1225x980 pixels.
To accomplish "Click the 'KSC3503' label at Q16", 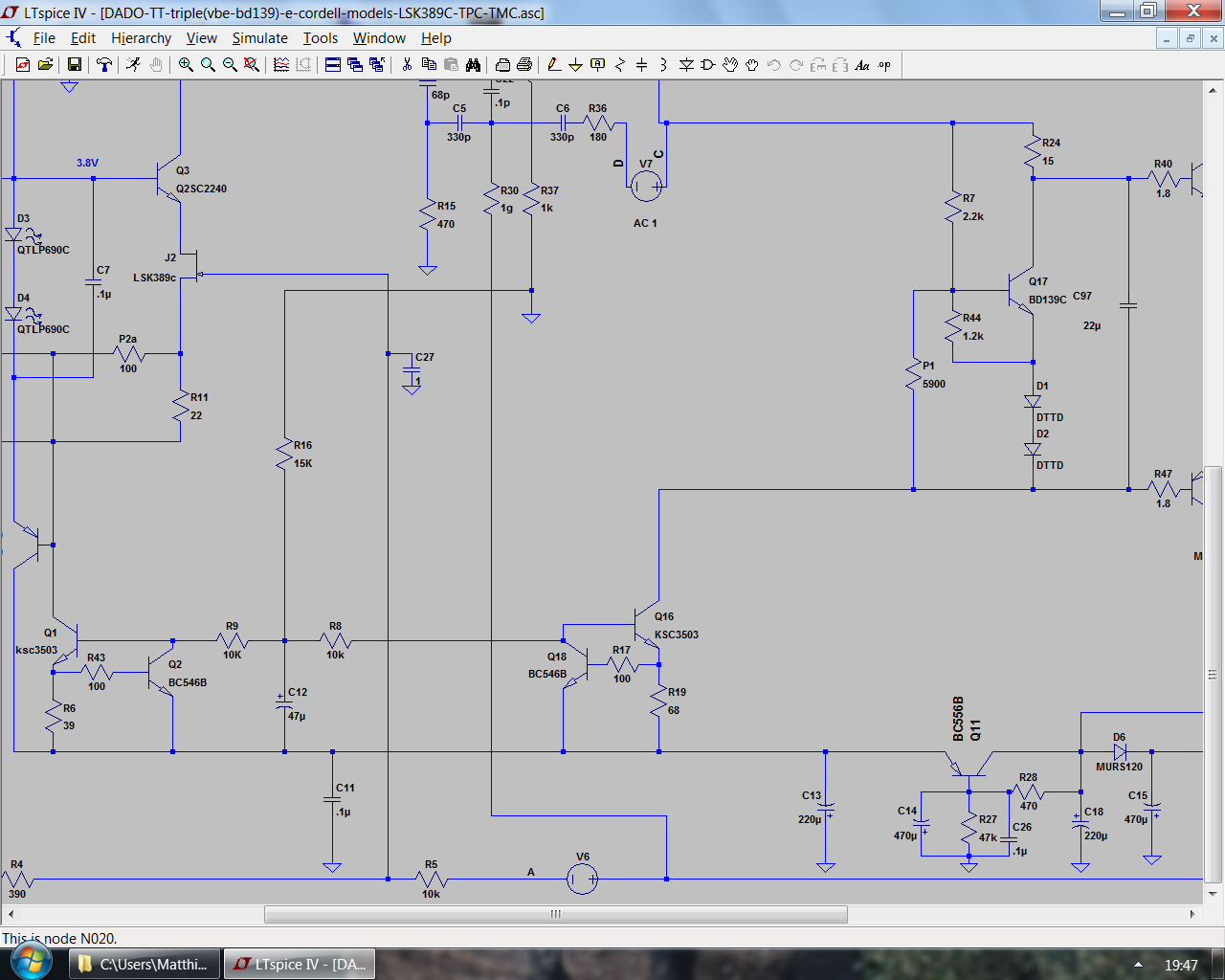I will coord(677,635).
